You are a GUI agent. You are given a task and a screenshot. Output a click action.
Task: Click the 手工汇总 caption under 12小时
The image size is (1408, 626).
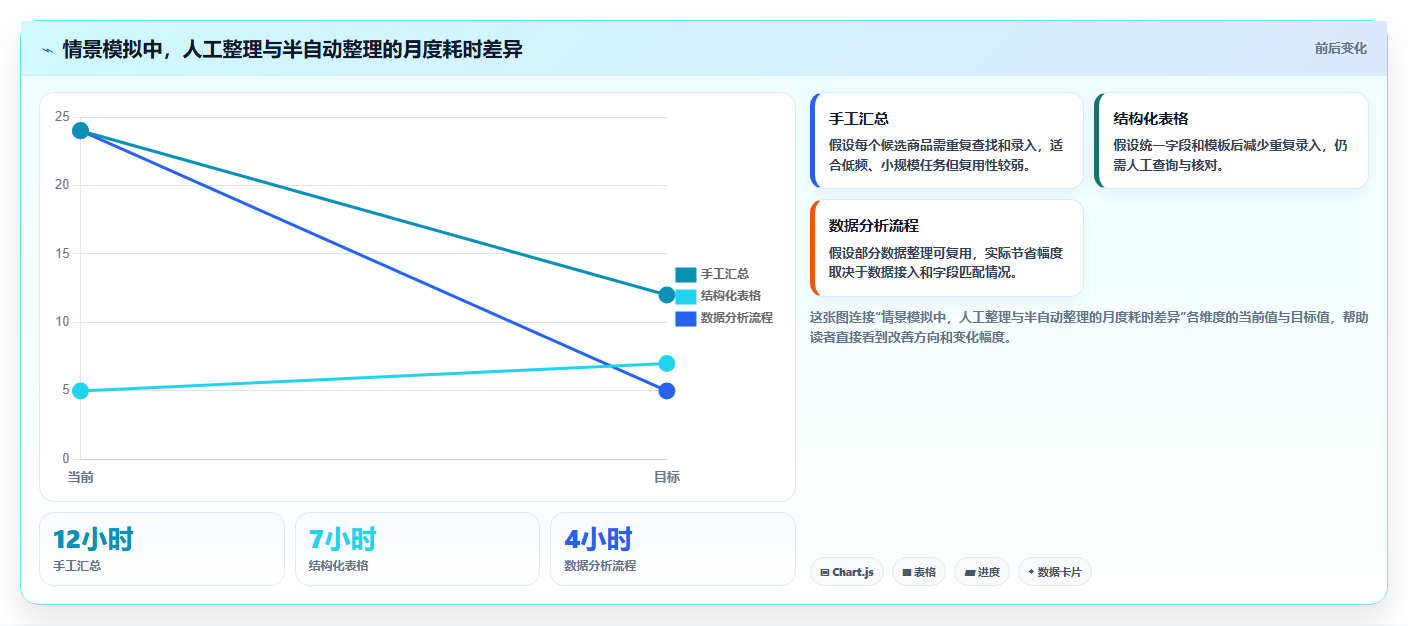click(x=77, y=566)
